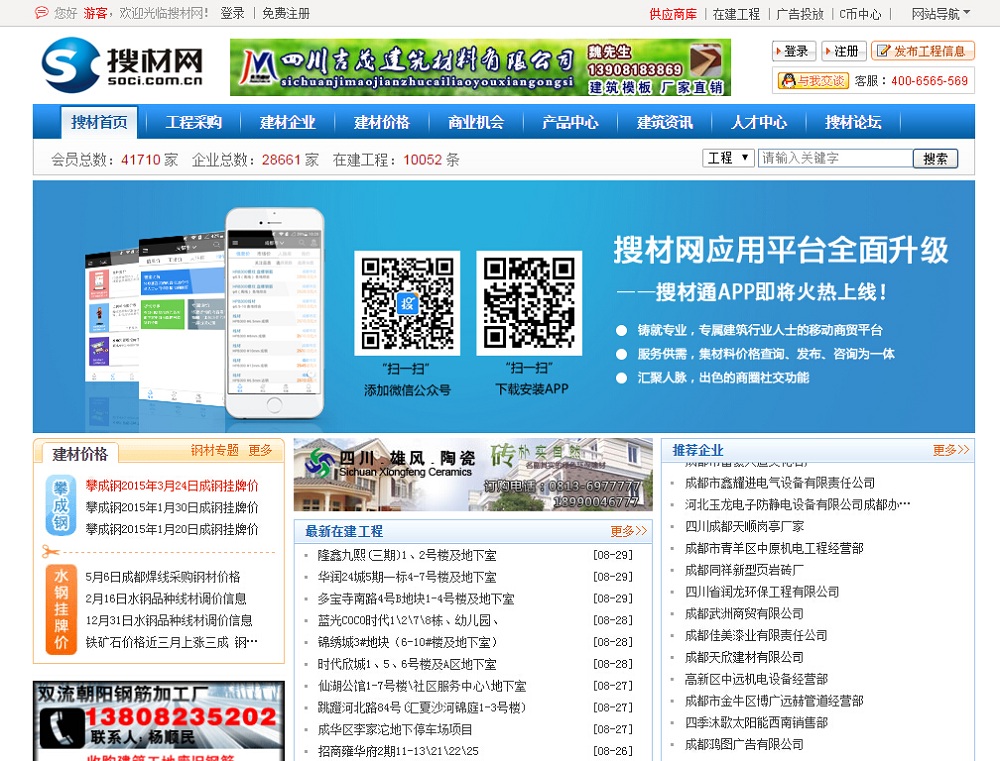The image size is (1000, 761).
Task: Open project 蓝光COCO时代
Action: pyautogui.click(x=408, y=620)
